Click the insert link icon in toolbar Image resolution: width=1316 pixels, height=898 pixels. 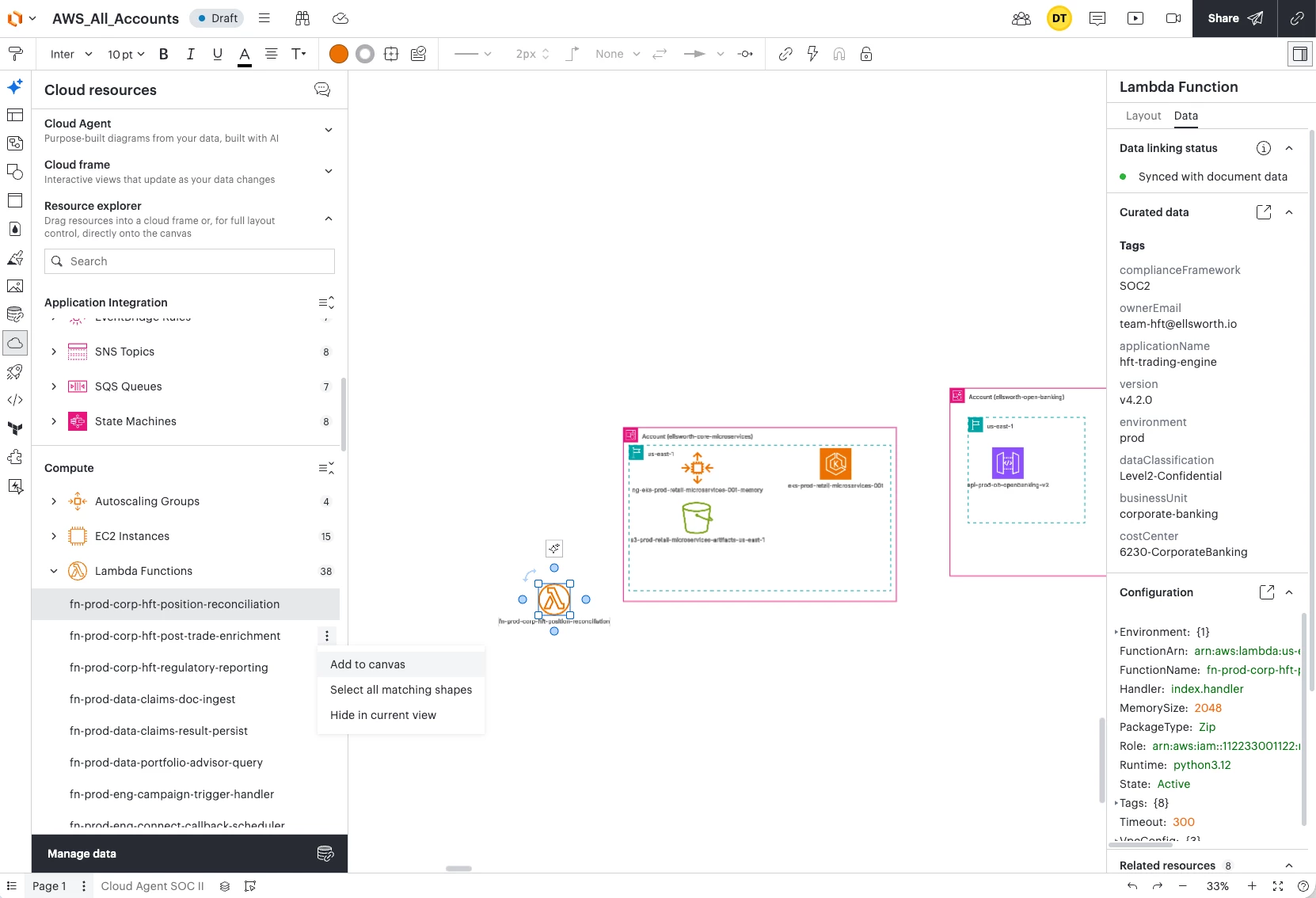785,54
